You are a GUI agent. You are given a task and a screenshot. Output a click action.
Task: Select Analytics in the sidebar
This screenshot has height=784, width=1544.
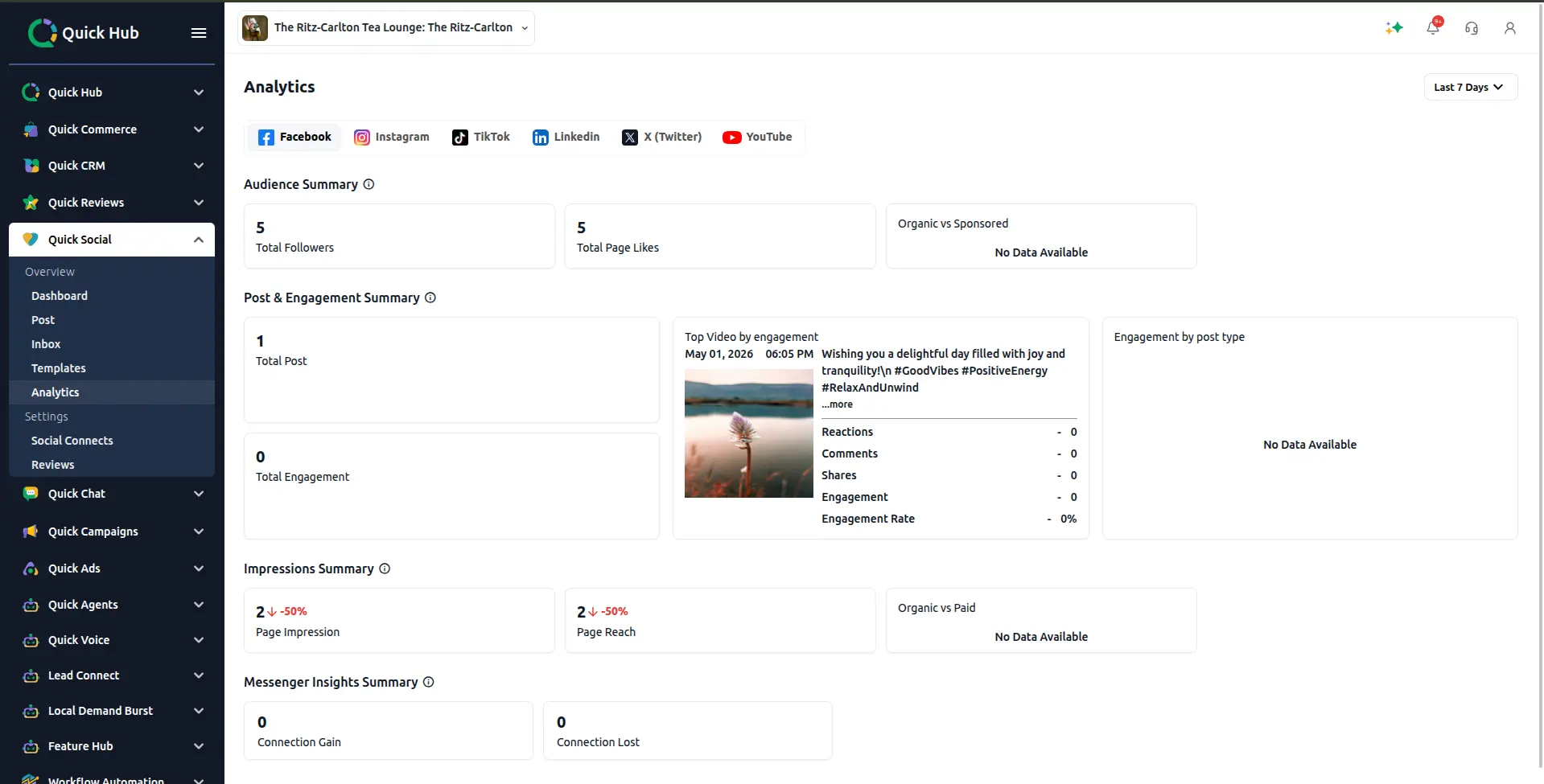(112, 392)
